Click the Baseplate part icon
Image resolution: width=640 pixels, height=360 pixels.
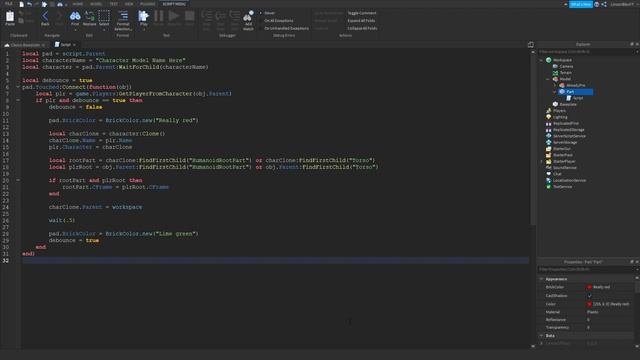click(x=555, y=104)
